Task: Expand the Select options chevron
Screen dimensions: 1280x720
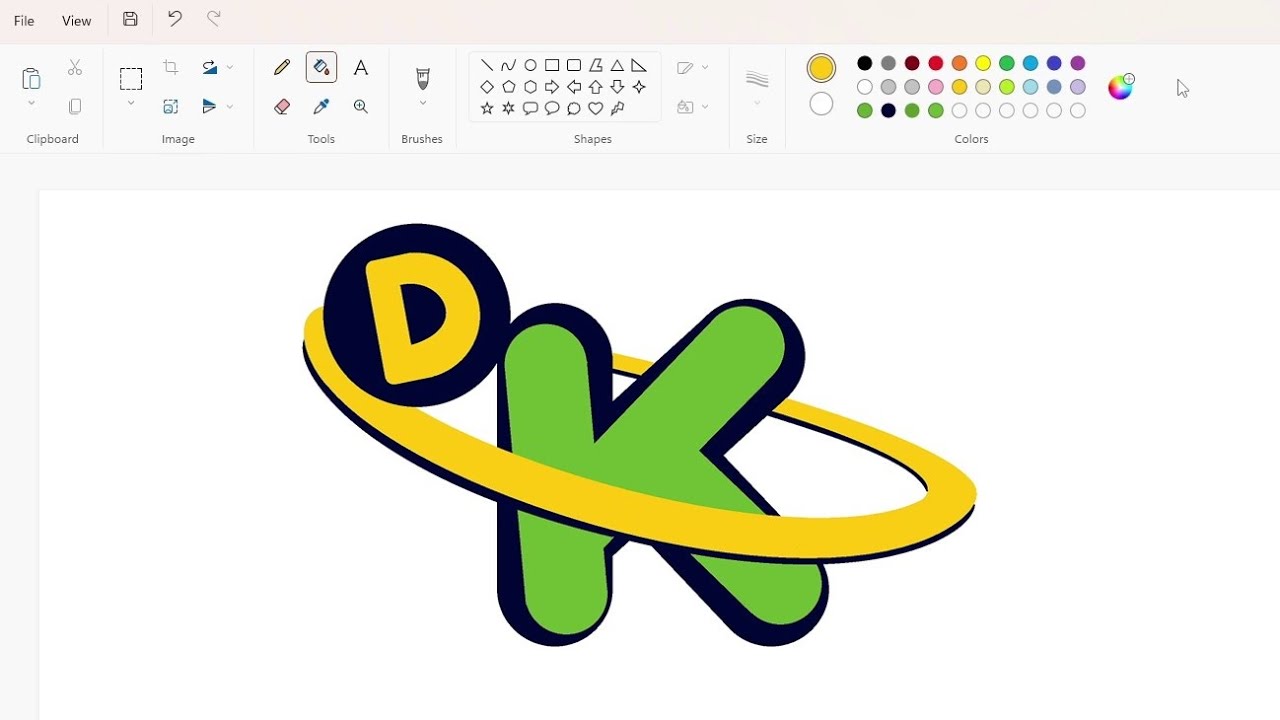Action: pos(131,103)
